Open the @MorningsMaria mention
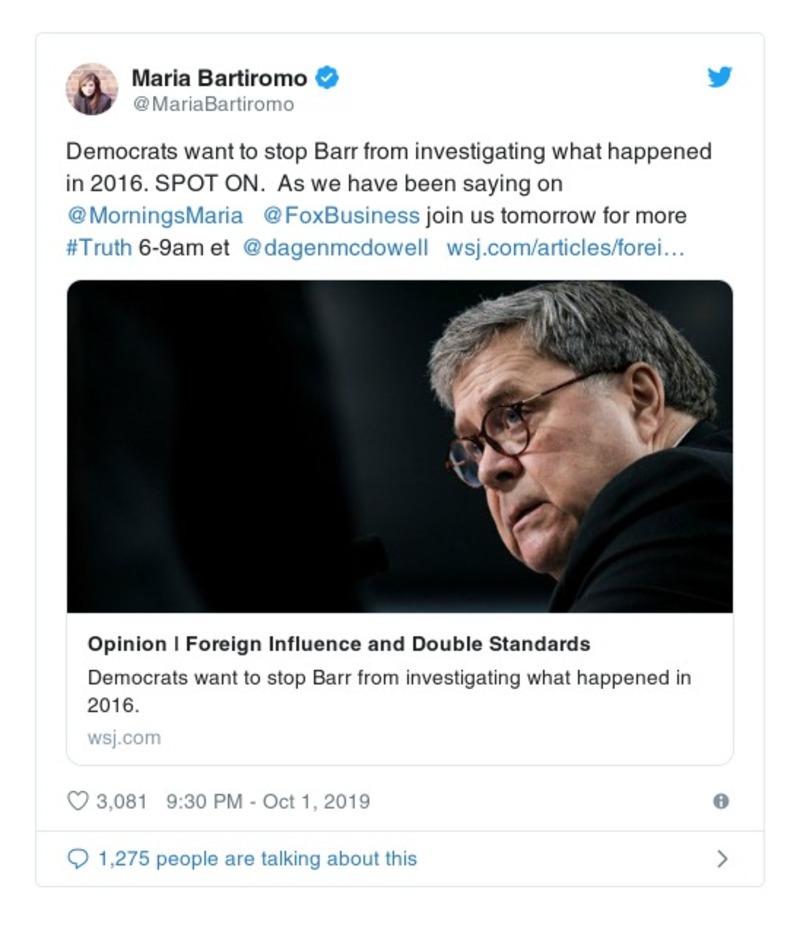The image size is (800, 934). [x=154, y=216]
